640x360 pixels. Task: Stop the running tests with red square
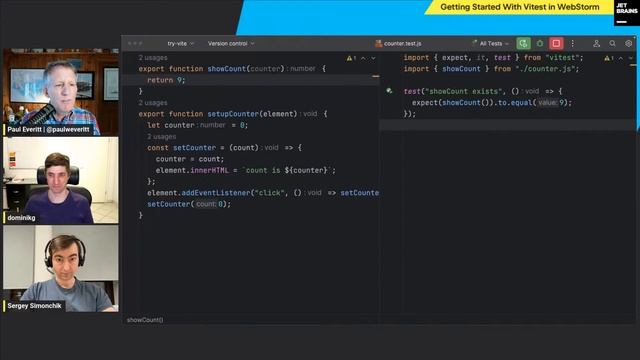click(x=556, y=43)
